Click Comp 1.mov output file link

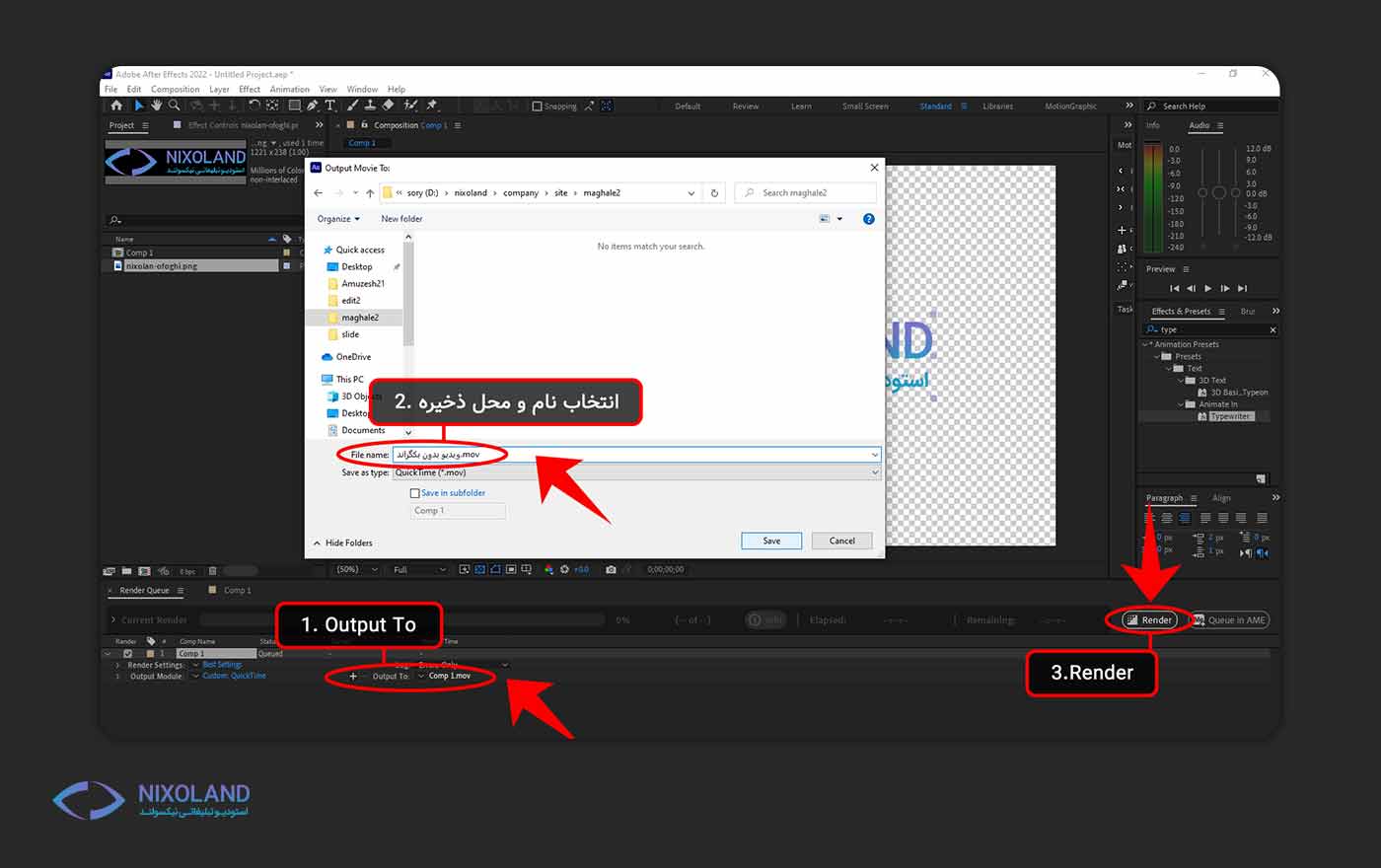(450, 676)
